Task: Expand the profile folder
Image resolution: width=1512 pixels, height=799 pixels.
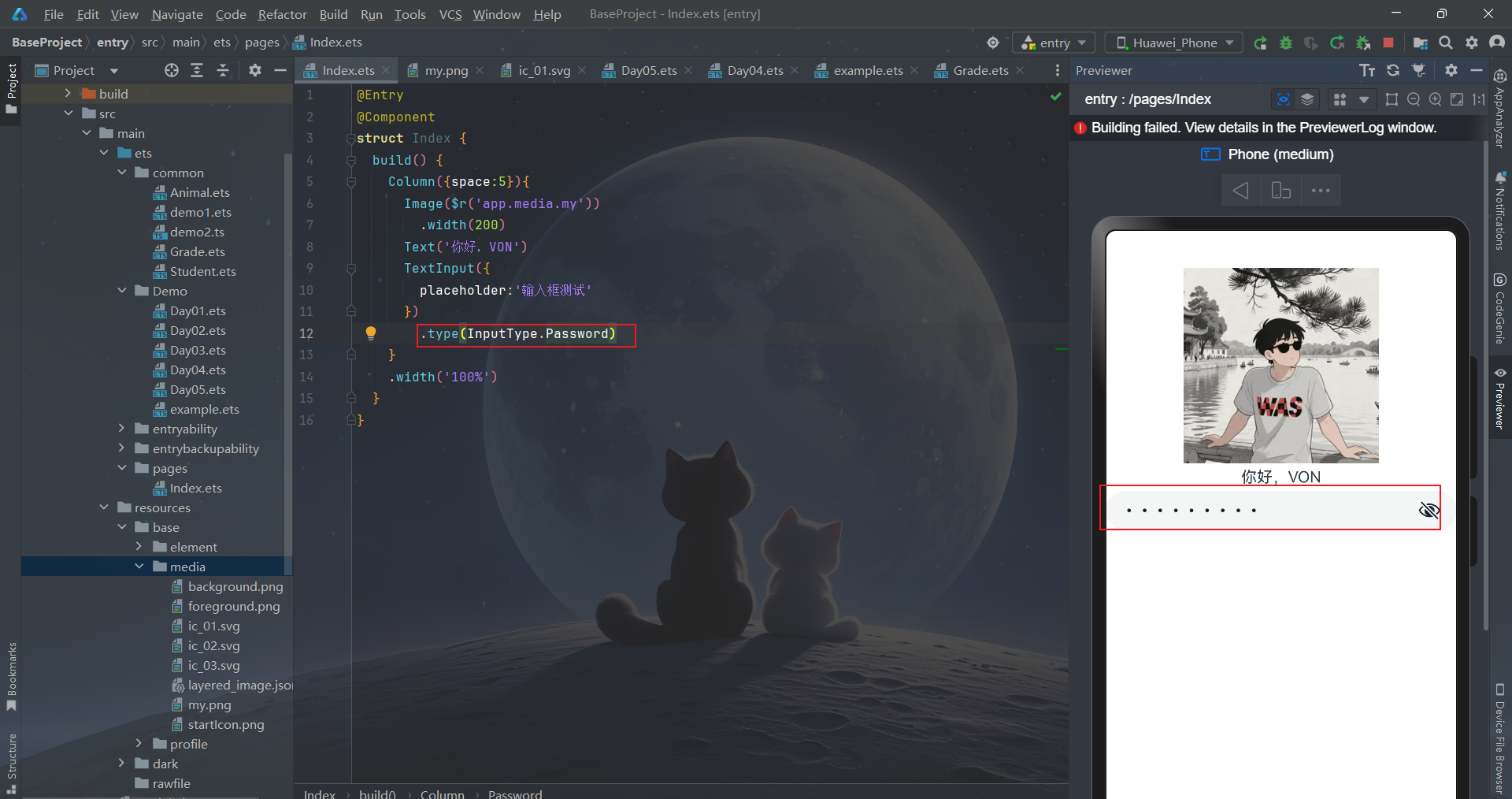Action: [139, 744]
